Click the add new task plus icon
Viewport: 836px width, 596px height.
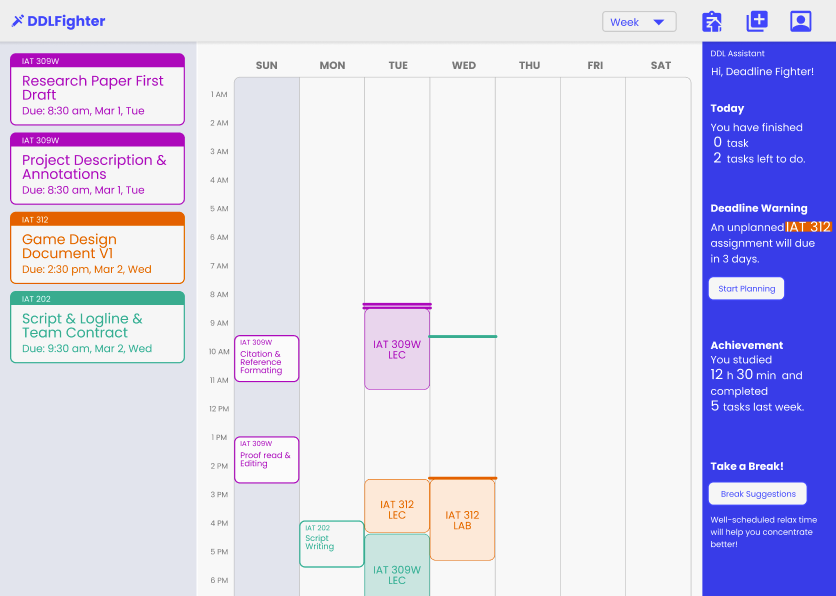pos(757,21)
